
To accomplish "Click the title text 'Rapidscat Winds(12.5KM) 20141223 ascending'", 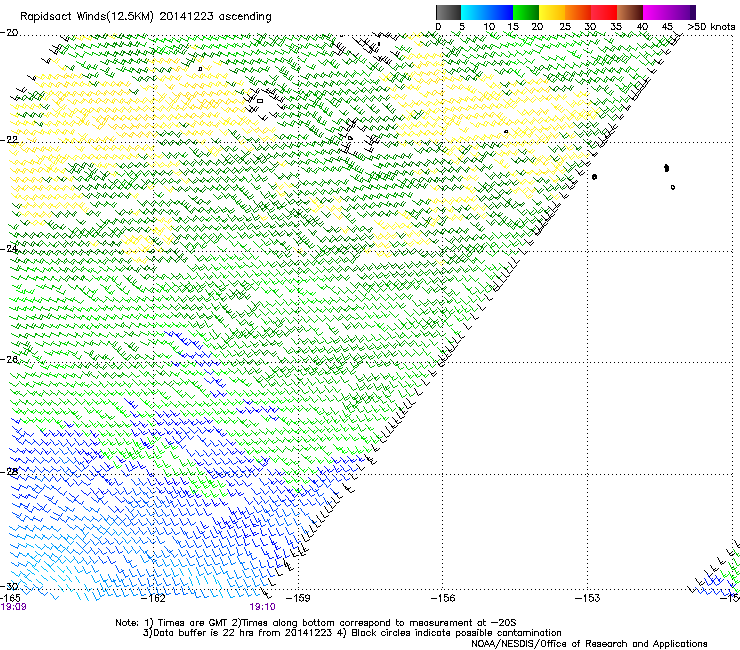I will tap(146, 17).
